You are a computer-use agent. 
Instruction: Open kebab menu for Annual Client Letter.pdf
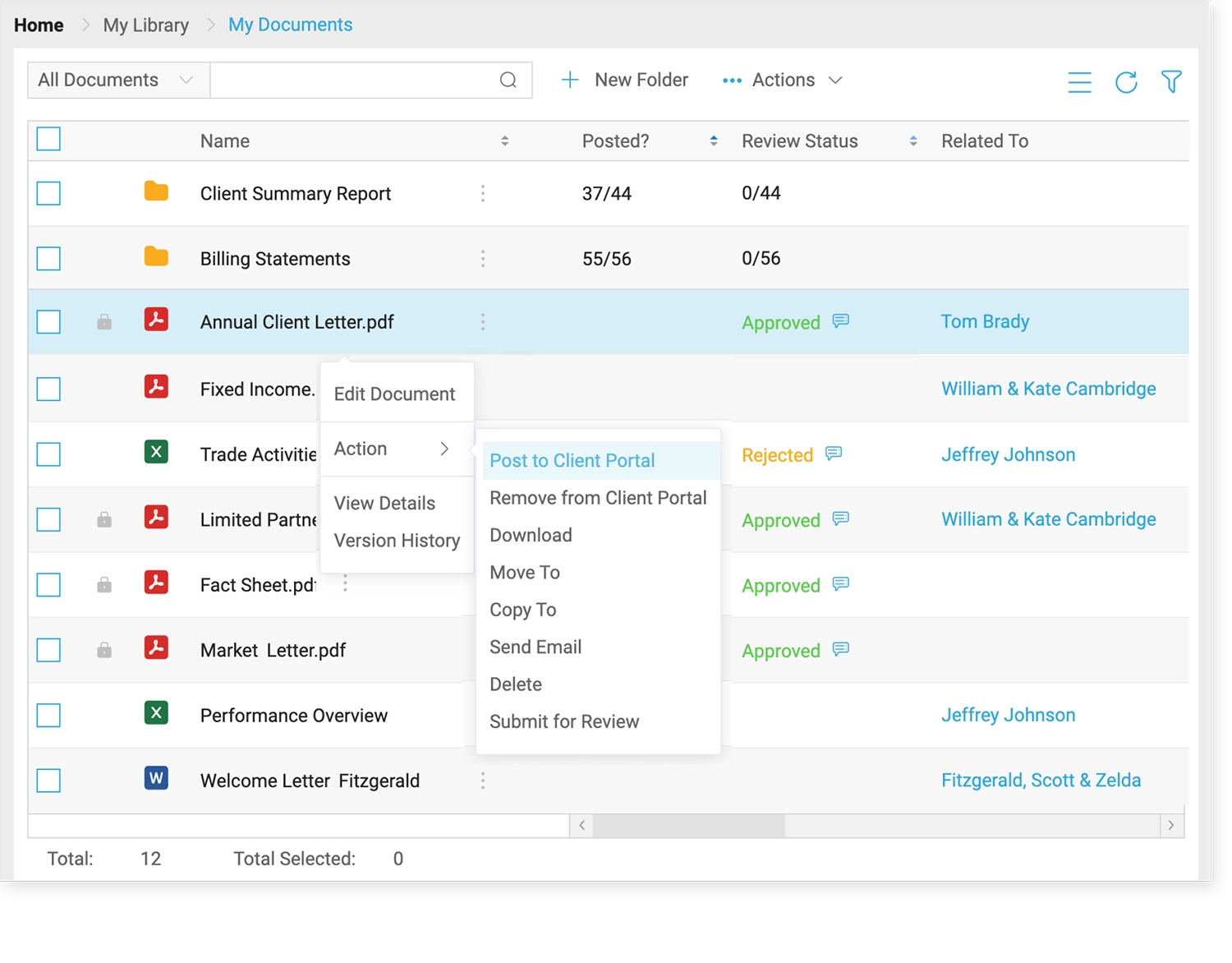click(x=483, y=321)
